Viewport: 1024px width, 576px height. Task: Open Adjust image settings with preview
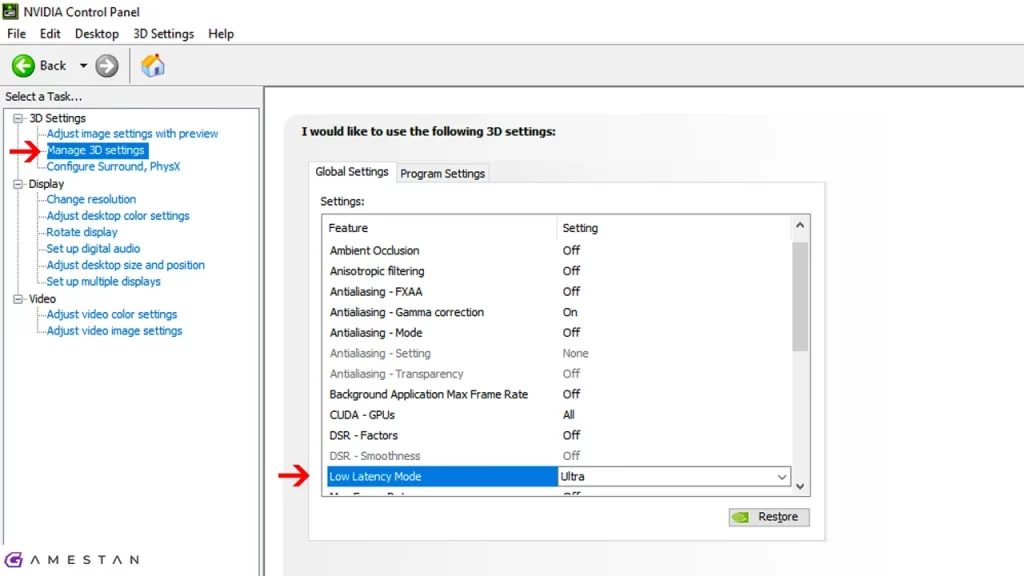click(x=132, y=134)
